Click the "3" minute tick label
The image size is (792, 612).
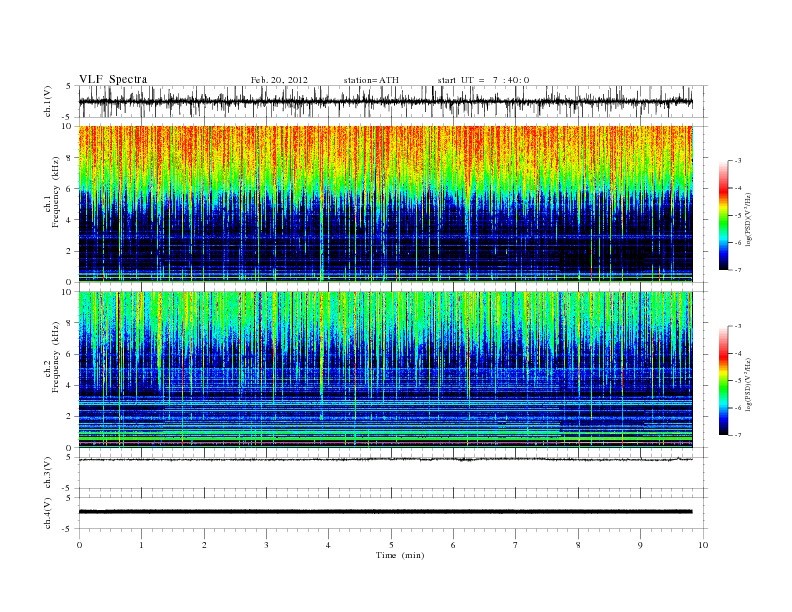[266, 545]
